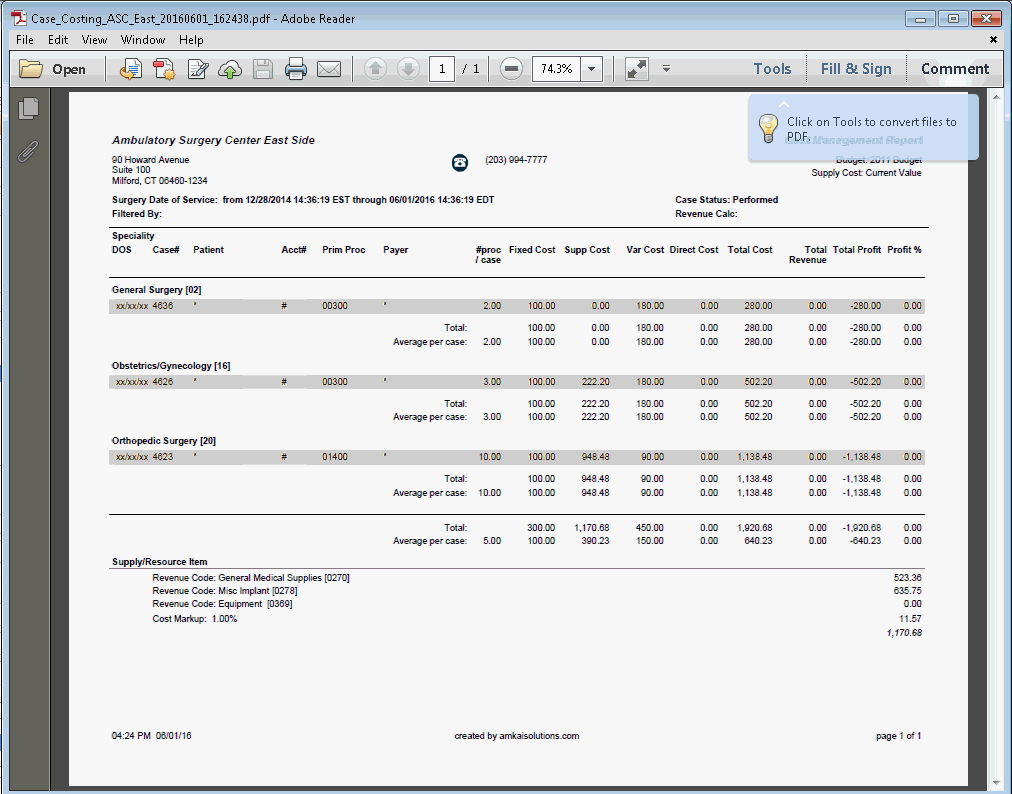Open the attachments paperclip panel

pyautogui.click(x=28, y=152)
